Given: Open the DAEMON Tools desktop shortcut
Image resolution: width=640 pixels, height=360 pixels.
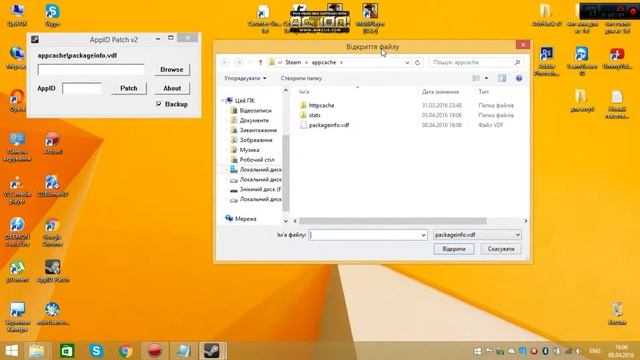Looking at the screenshot, I should (17, 232).
